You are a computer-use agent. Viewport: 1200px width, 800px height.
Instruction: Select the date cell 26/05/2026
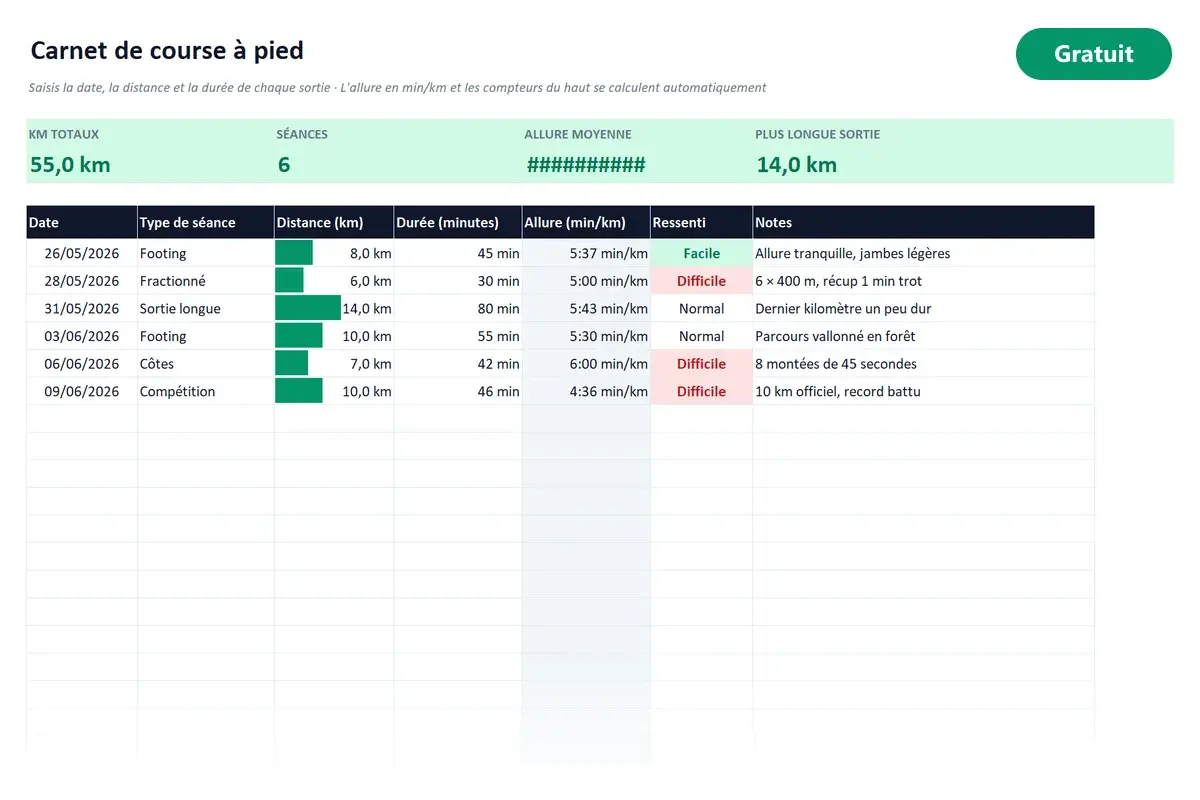point(82,253)
